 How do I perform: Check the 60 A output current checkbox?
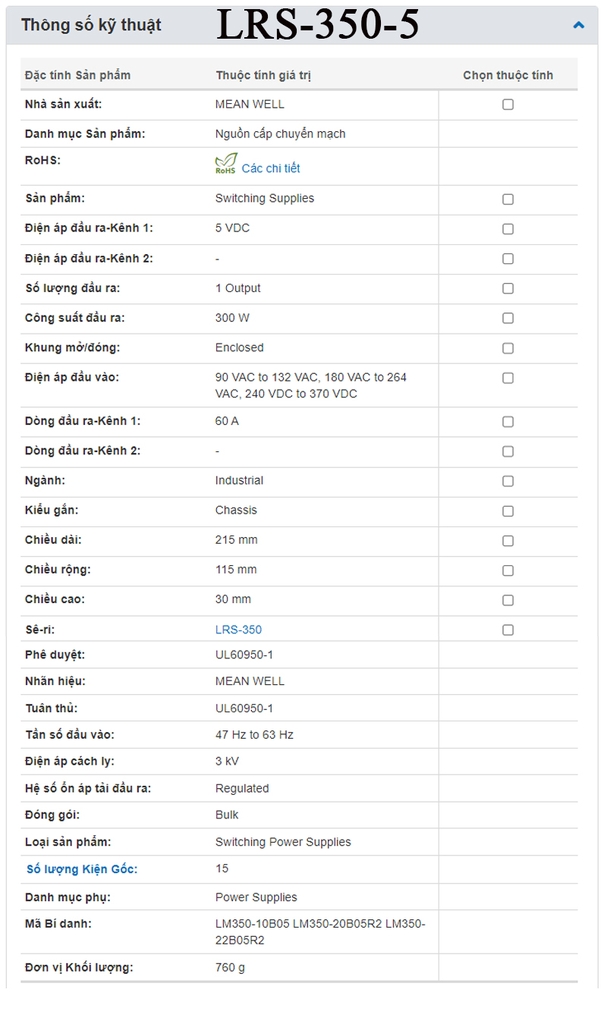point(508,422)
